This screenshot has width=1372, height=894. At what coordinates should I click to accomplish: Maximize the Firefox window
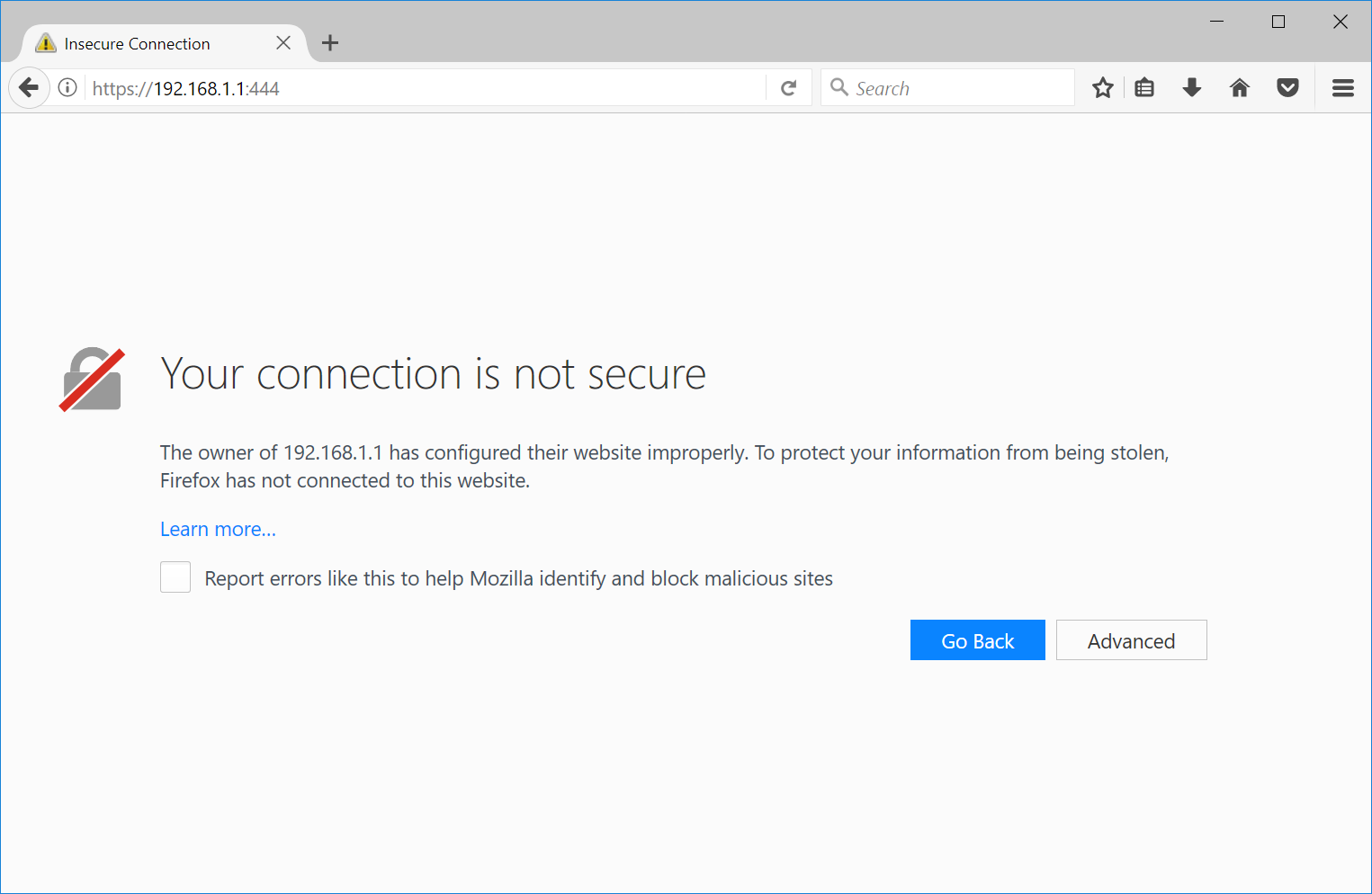tap(1278, 22)
